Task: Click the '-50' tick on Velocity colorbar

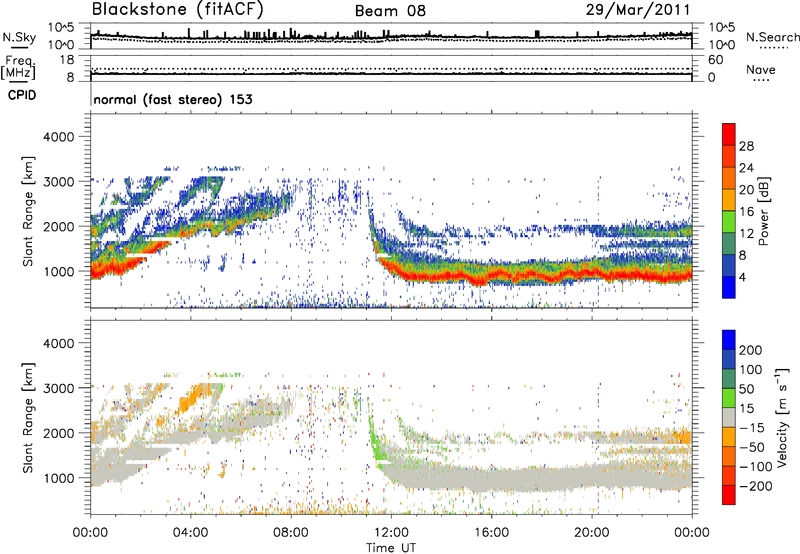Action: (752, 447)
